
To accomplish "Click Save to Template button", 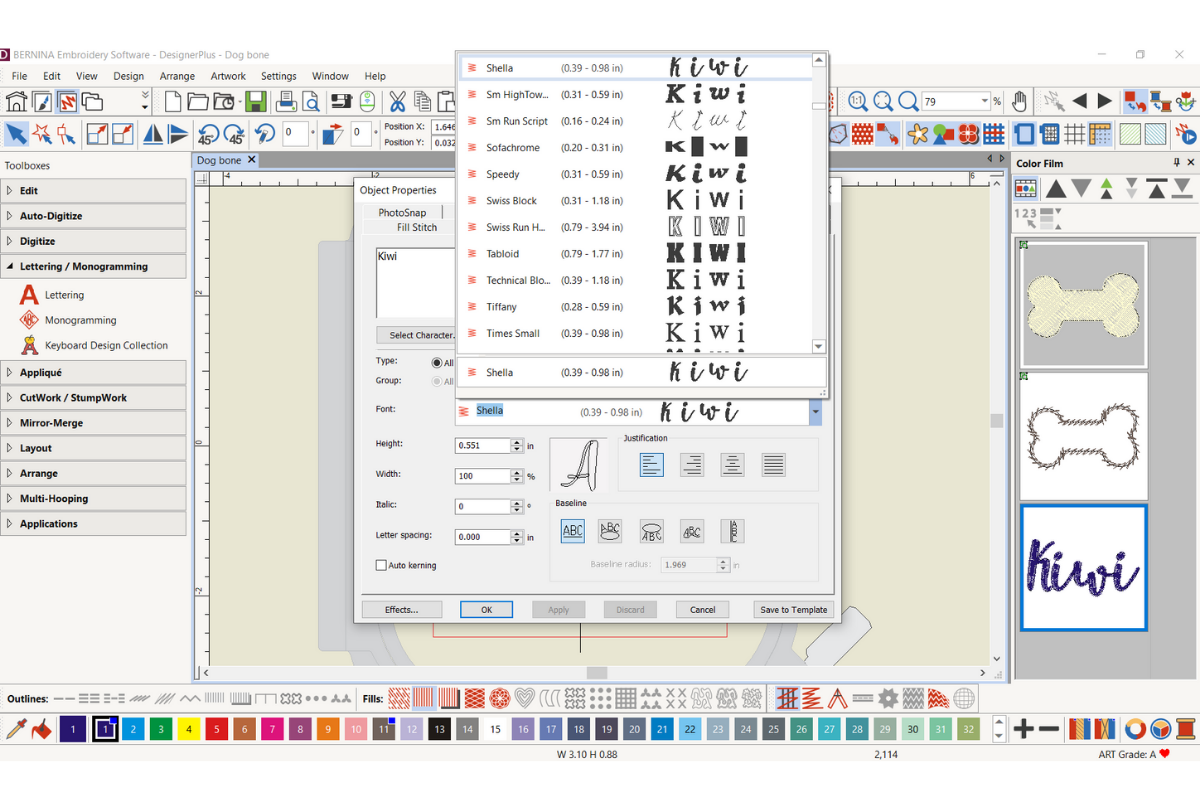I will [x=793, y=609].
